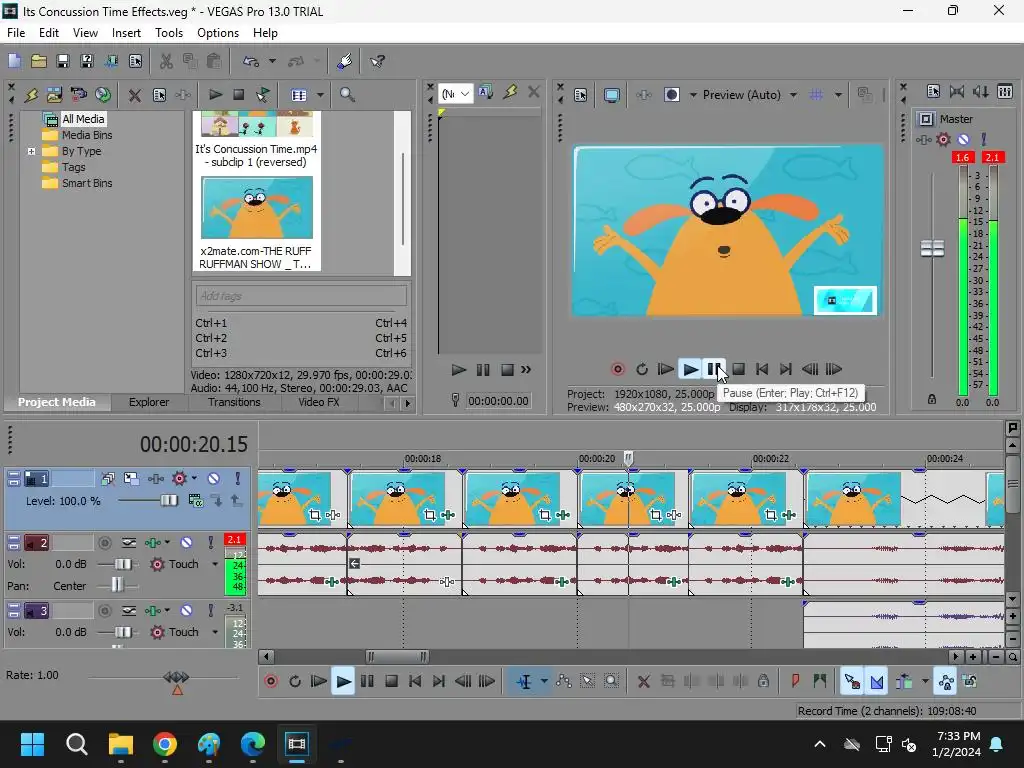The width and height of the screenshot is (1024, 768).
Task: Open Preview (Auto) quality dropdown
Action: pyautogui.click(x=793, y=95)
